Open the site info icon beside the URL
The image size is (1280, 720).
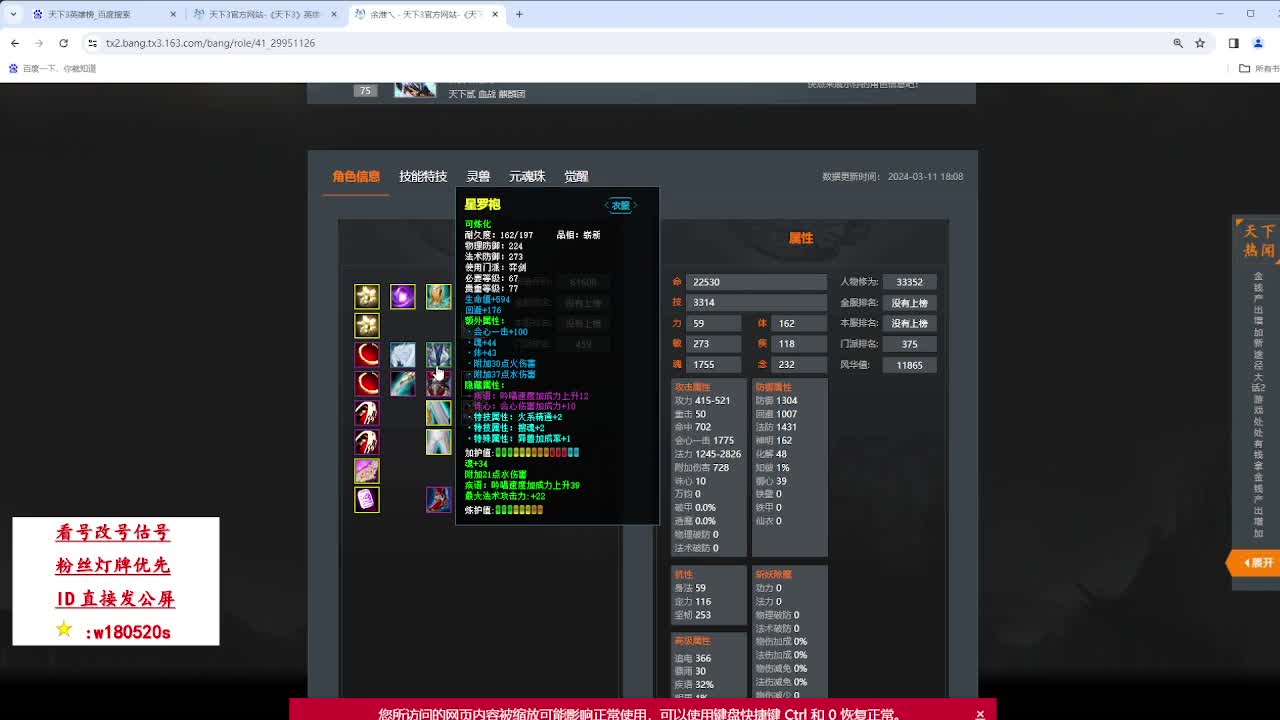point(92,43)
